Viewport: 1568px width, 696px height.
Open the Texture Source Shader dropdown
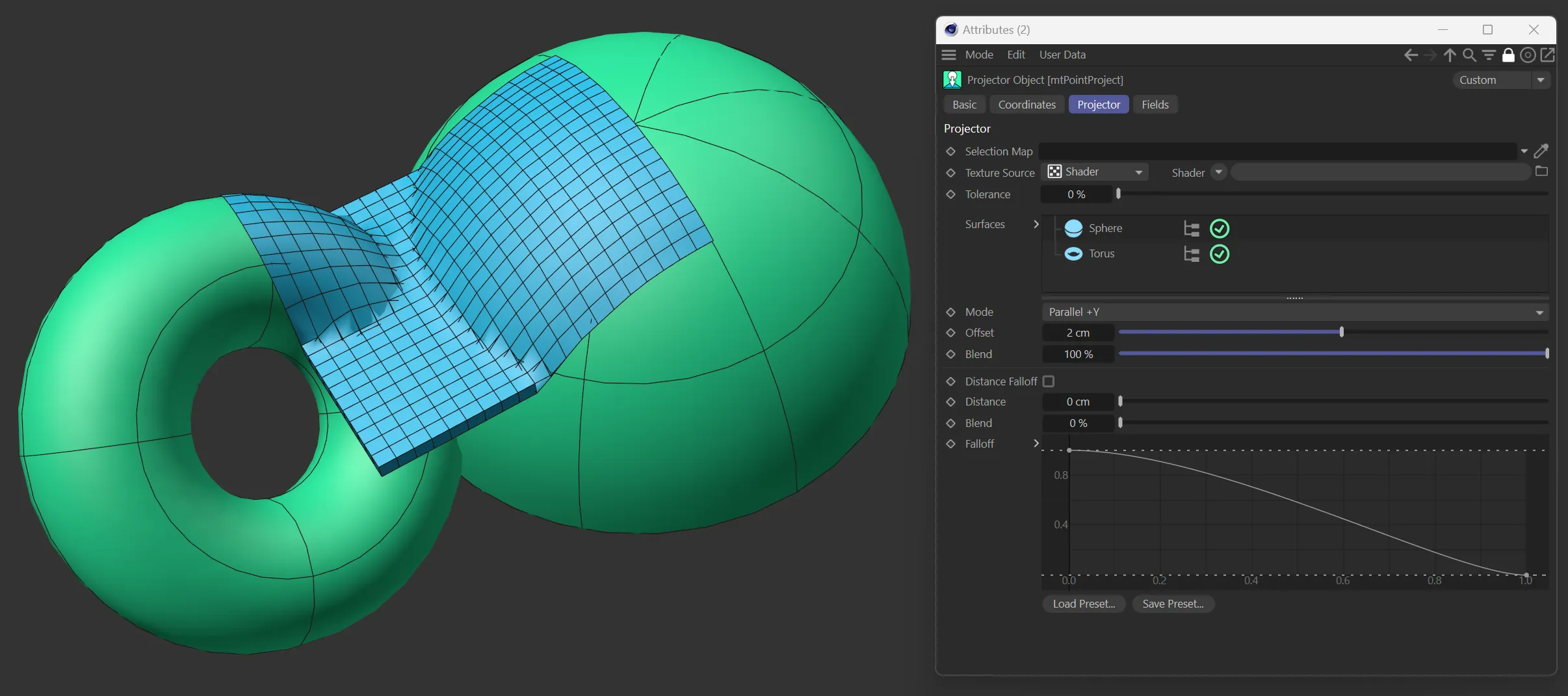point(1095,172)
